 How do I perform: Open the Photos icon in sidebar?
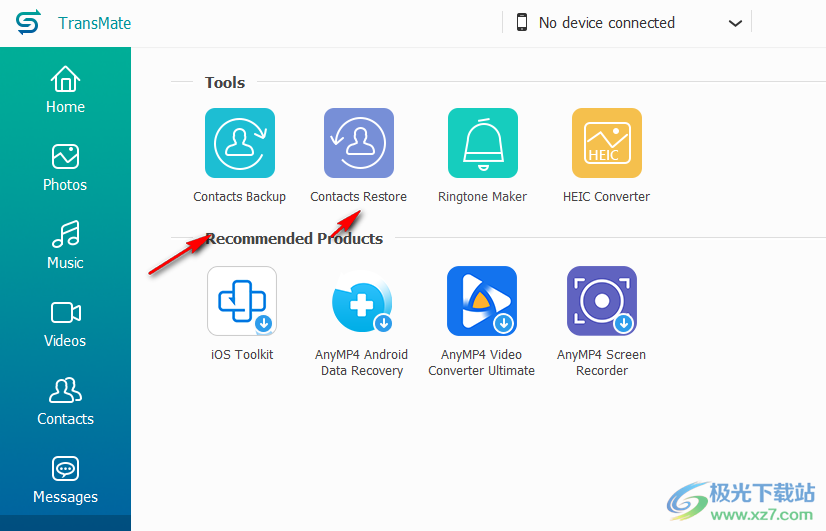pyautogui.click(x=65, y=156)
